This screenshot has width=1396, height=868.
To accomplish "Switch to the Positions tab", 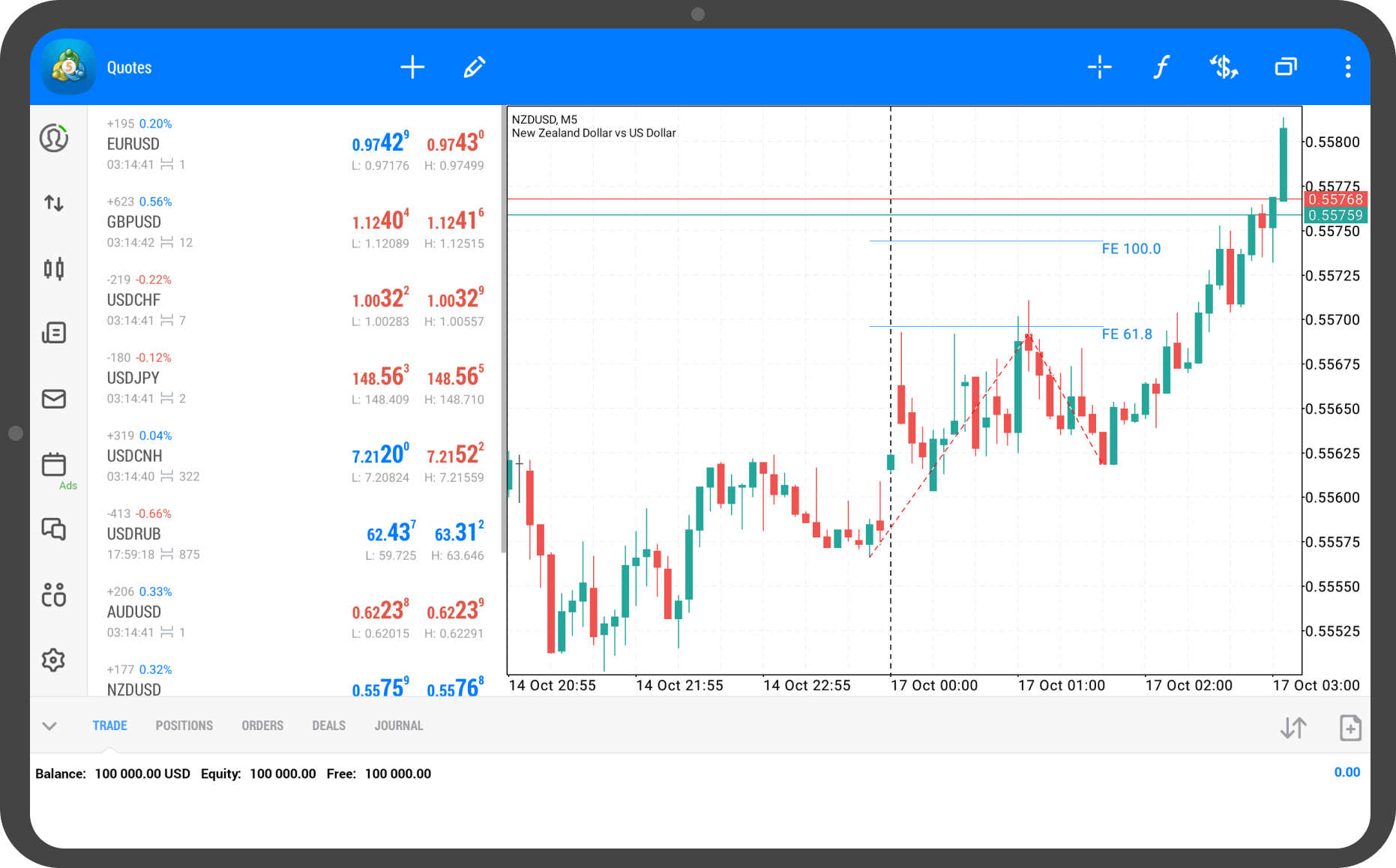I will [184, 726].
